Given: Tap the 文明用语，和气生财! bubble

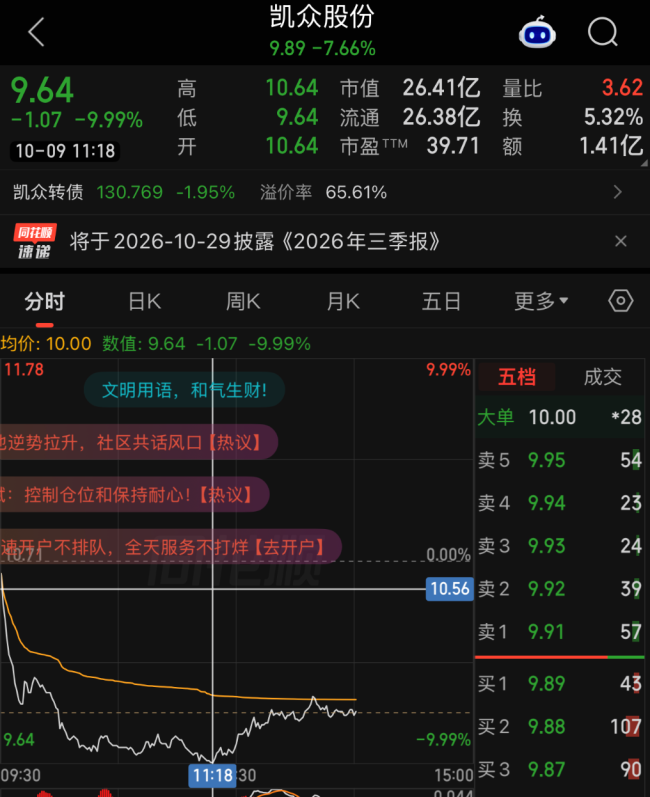Looking at the screenshot, I should pos(184,390).
